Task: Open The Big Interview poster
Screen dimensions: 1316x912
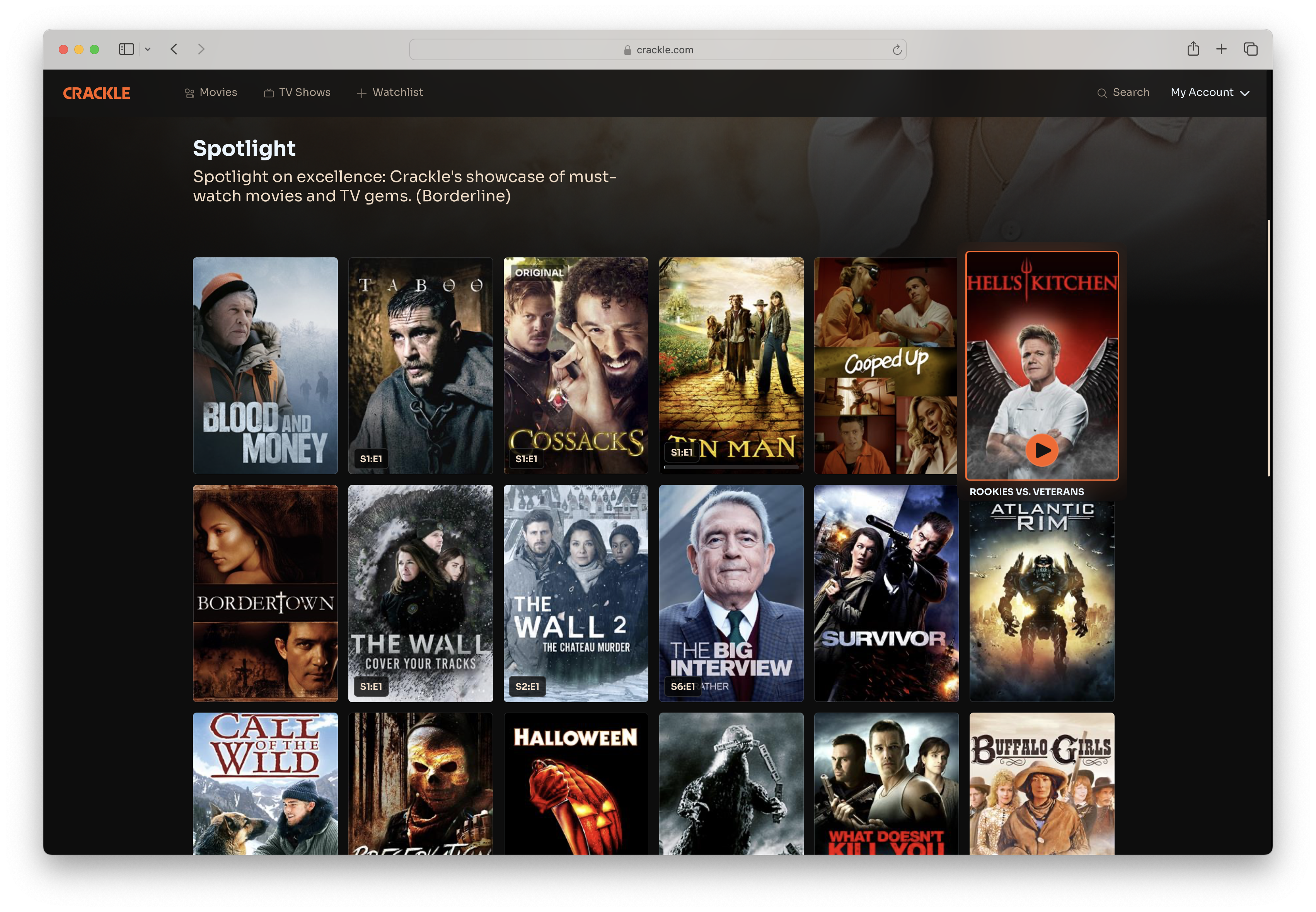Action: 731,594
